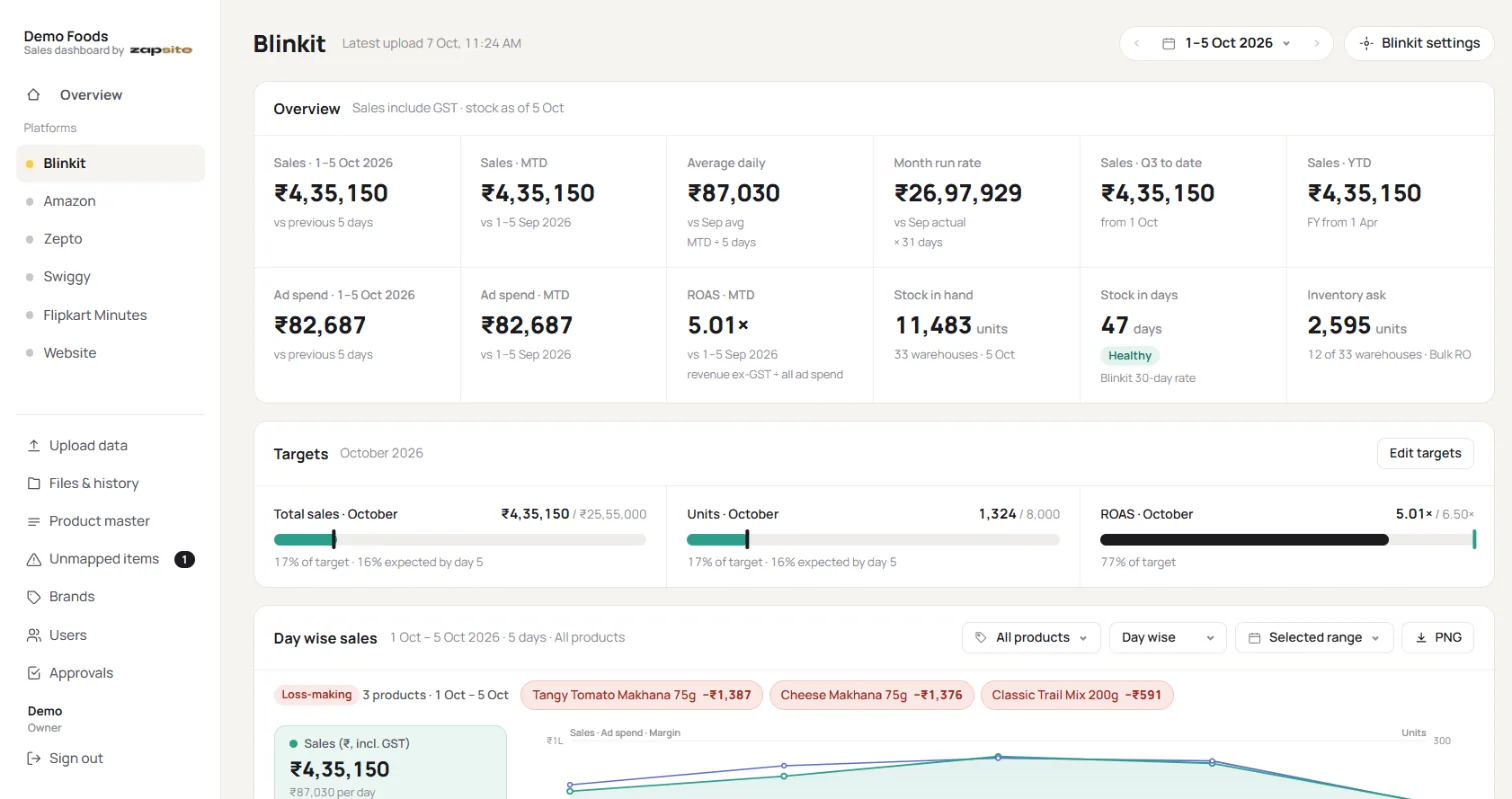This screenshot has width=1512, height=799.
Task: Click the PNG download icon
Action: pos(1421,638)
